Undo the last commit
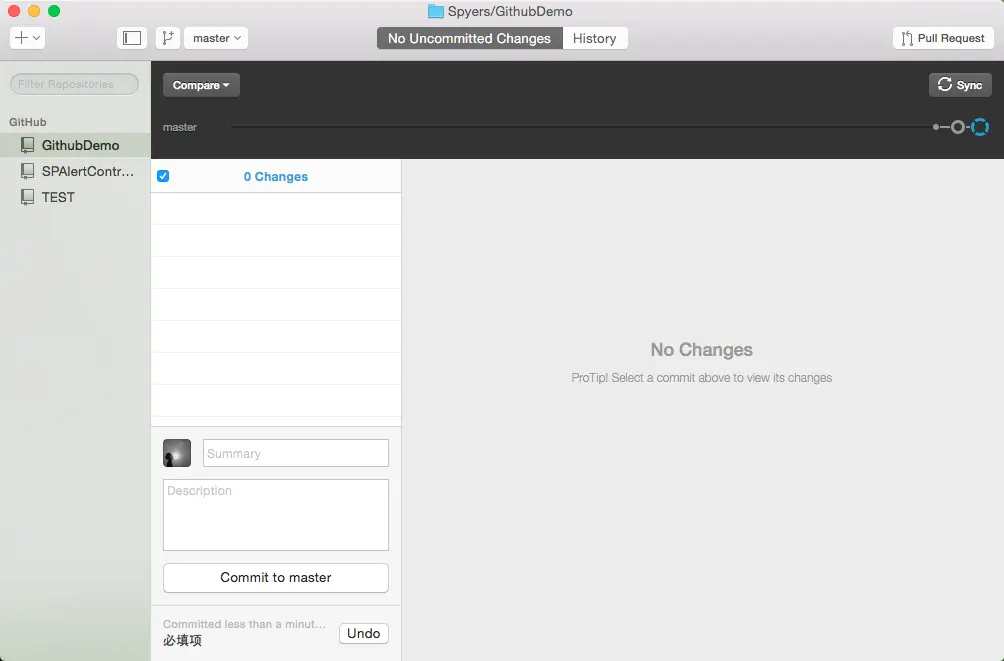The height and width of the screenshot is (661, 1004). tap(364, 633)
